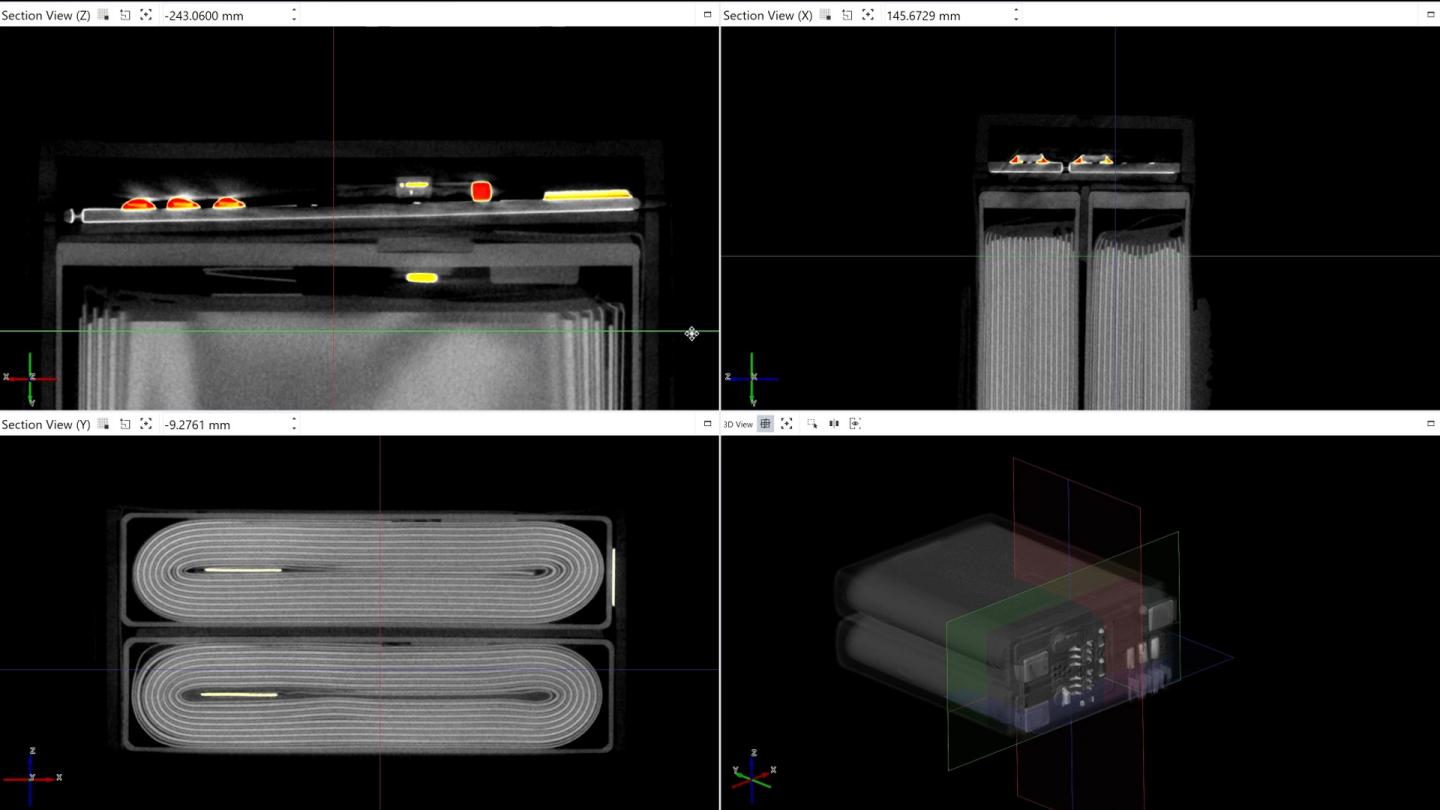Click the reset section icon in Section View (Y)

click(x=124, y=424)
